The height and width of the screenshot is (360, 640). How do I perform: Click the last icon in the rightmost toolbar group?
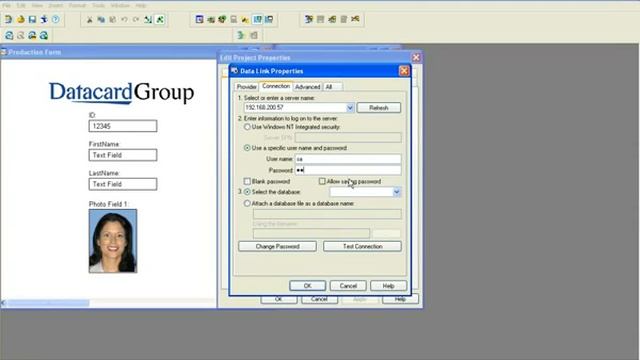point(356,19)
